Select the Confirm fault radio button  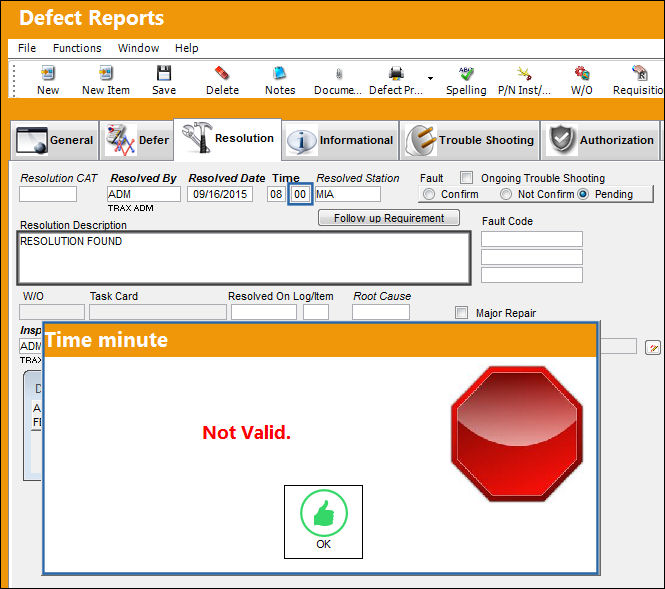(429, 194)
